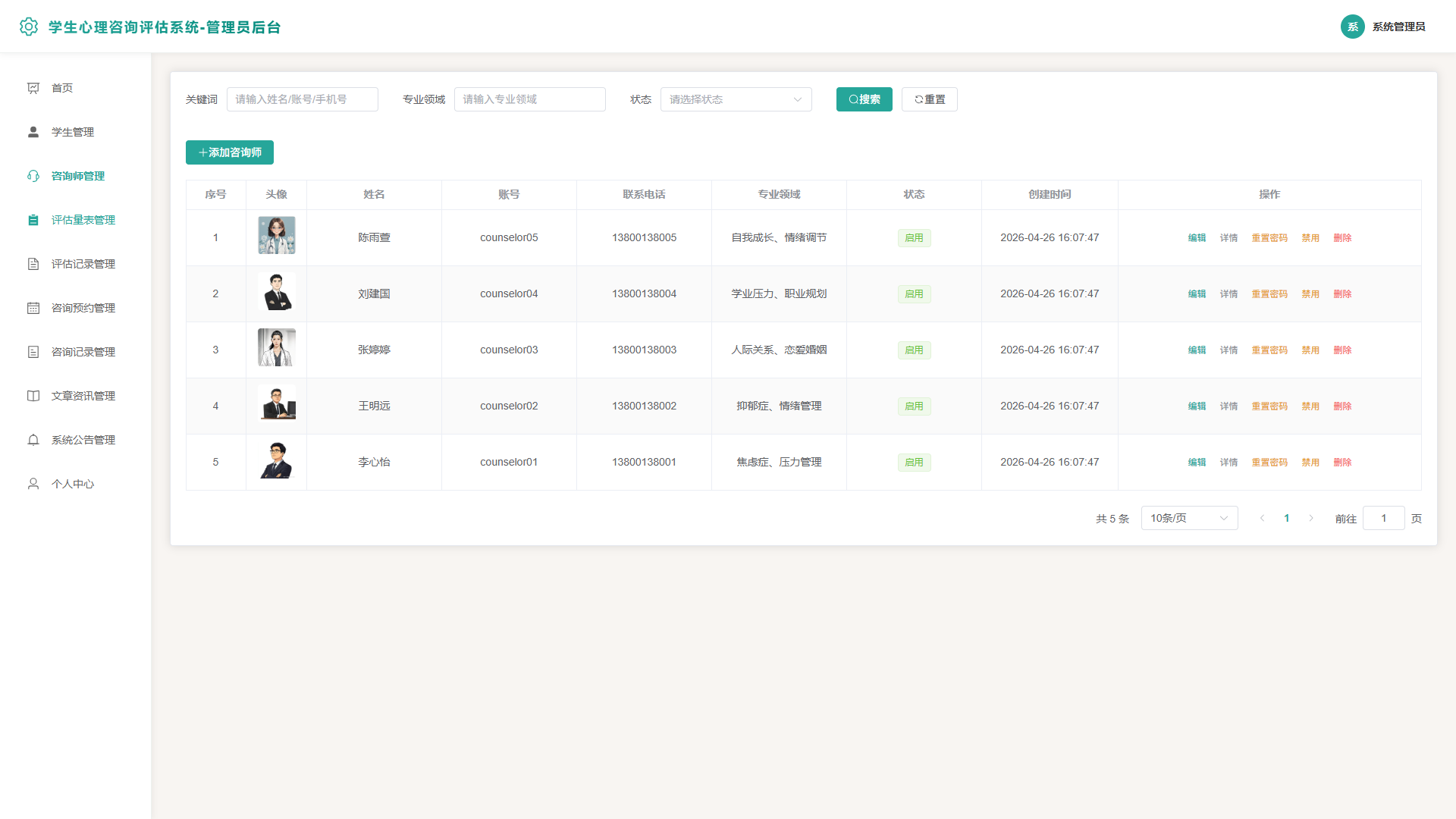Click the 重置 reset button

(x=930, y=99)
